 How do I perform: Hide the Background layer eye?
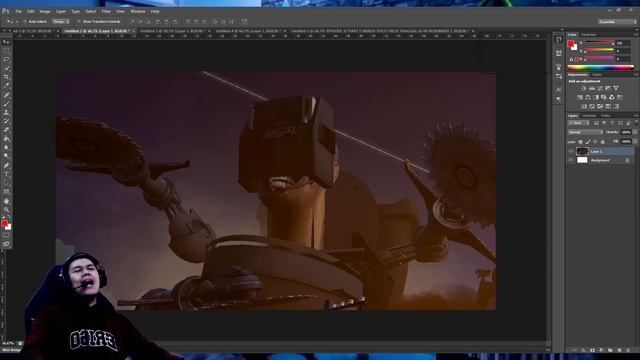(x=571, y=160)
